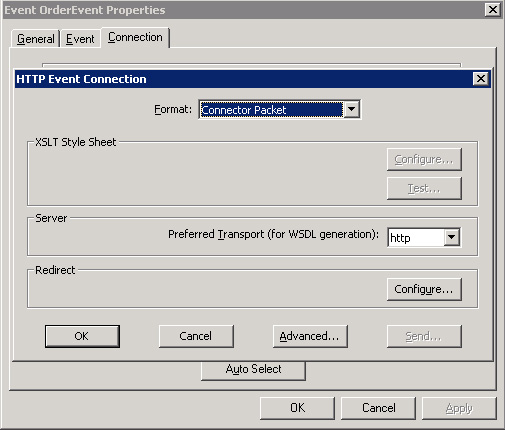Screen dimensions: 505x430
Task: Select the Connection tab
Action: tap(135, 37)
